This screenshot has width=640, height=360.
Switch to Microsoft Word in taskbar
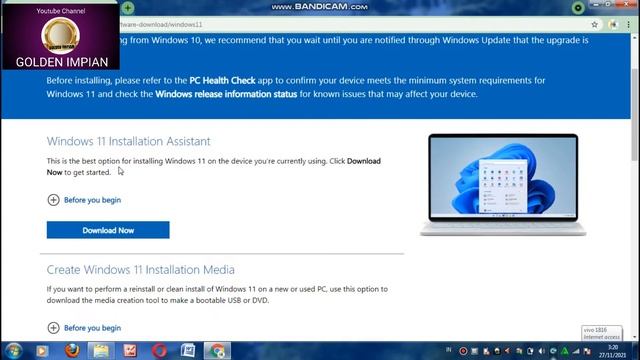click(x=188, y=351)
